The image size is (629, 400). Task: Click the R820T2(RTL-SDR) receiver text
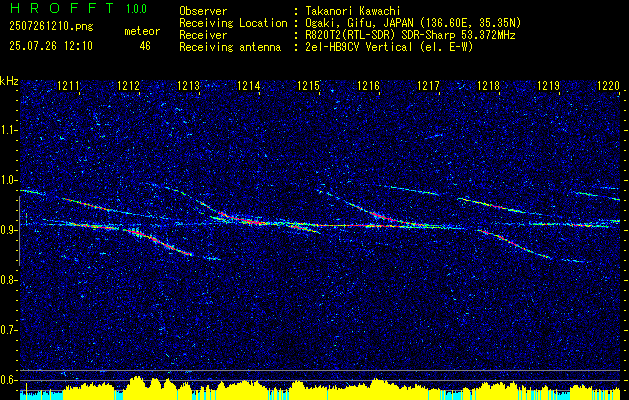[409, 35]
